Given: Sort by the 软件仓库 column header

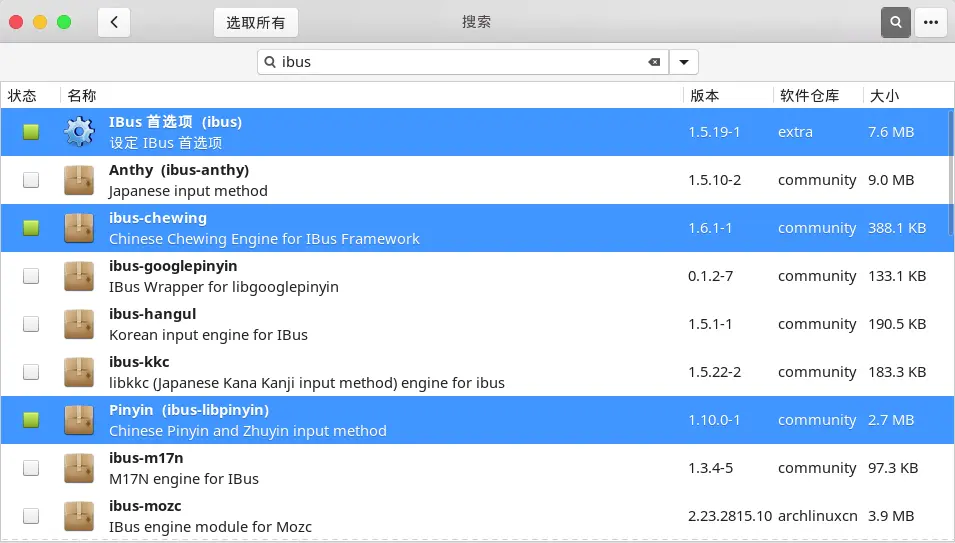Looking at the screenshot, I should click(818, 96).
